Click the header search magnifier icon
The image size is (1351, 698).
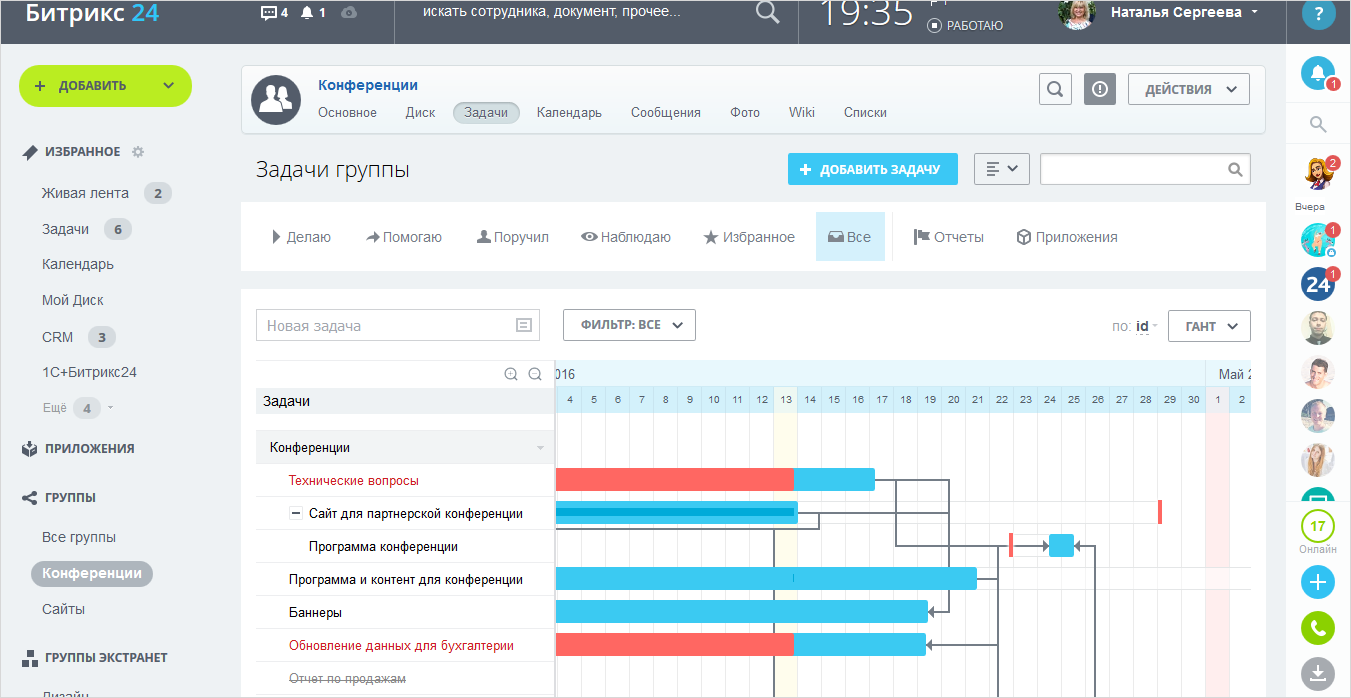767,12
